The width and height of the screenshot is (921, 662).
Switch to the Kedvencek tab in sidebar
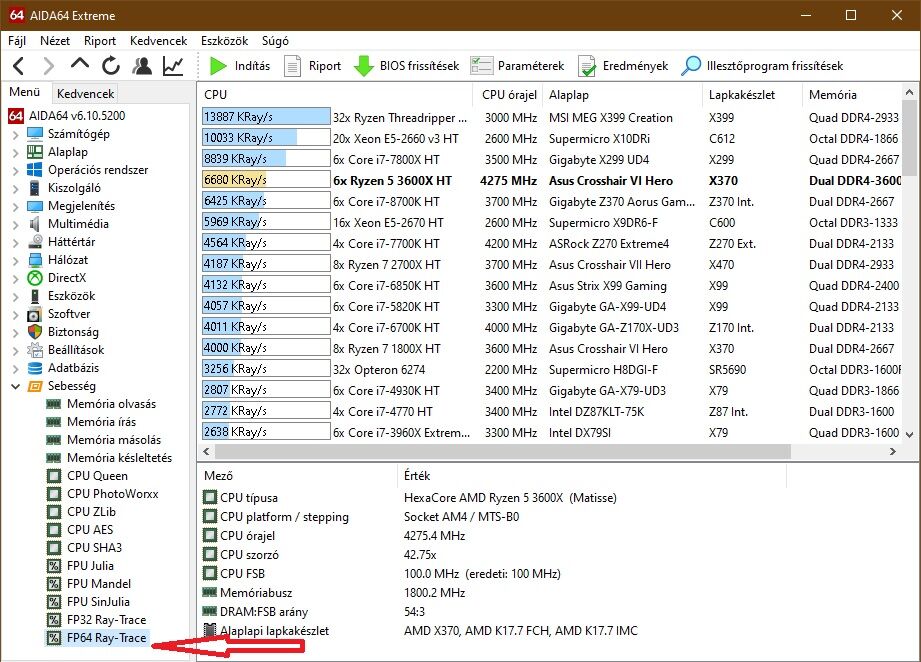tap(86, 93)
